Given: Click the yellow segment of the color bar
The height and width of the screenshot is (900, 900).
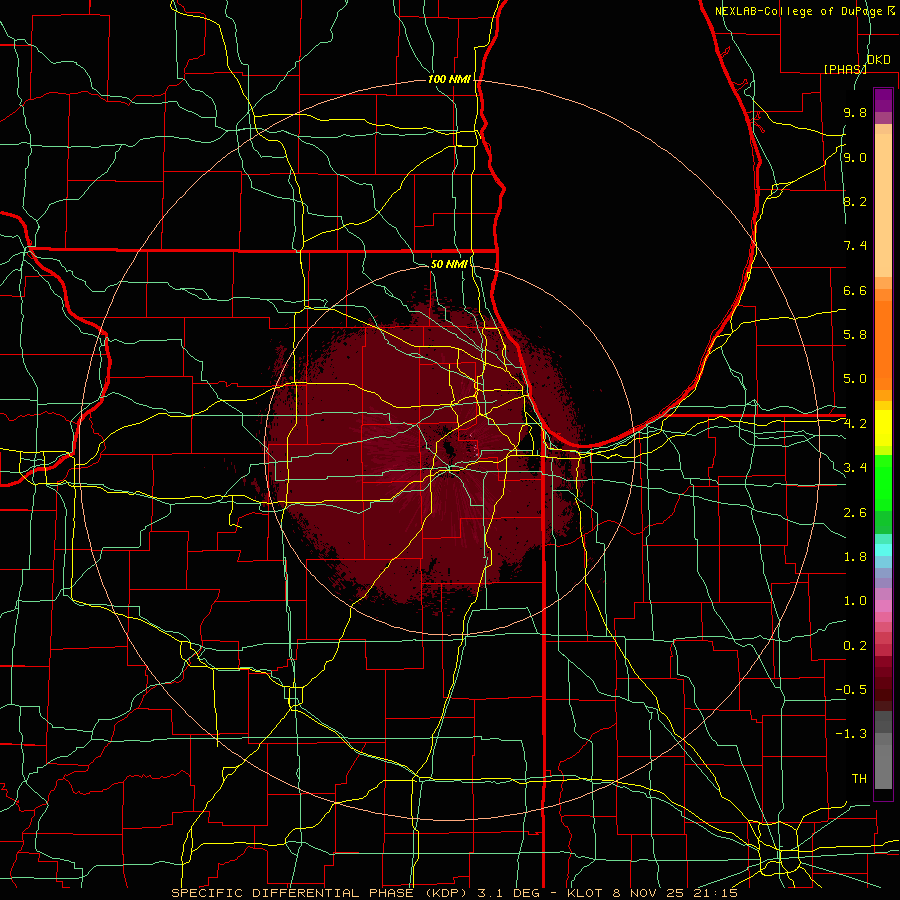Looking at the screenshot, I should 883,428.
